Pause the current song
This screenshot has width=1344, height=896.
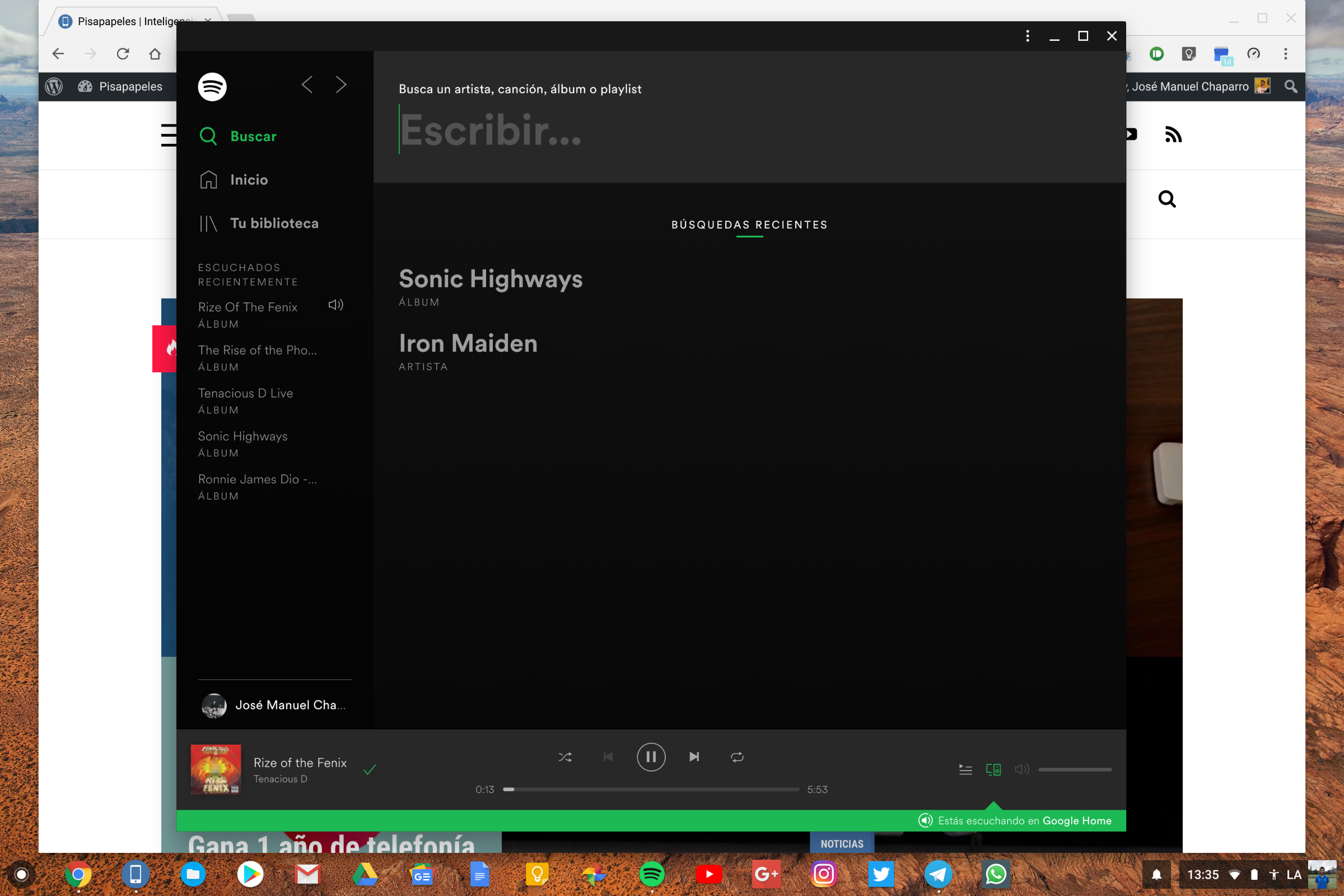click(651, 757)
